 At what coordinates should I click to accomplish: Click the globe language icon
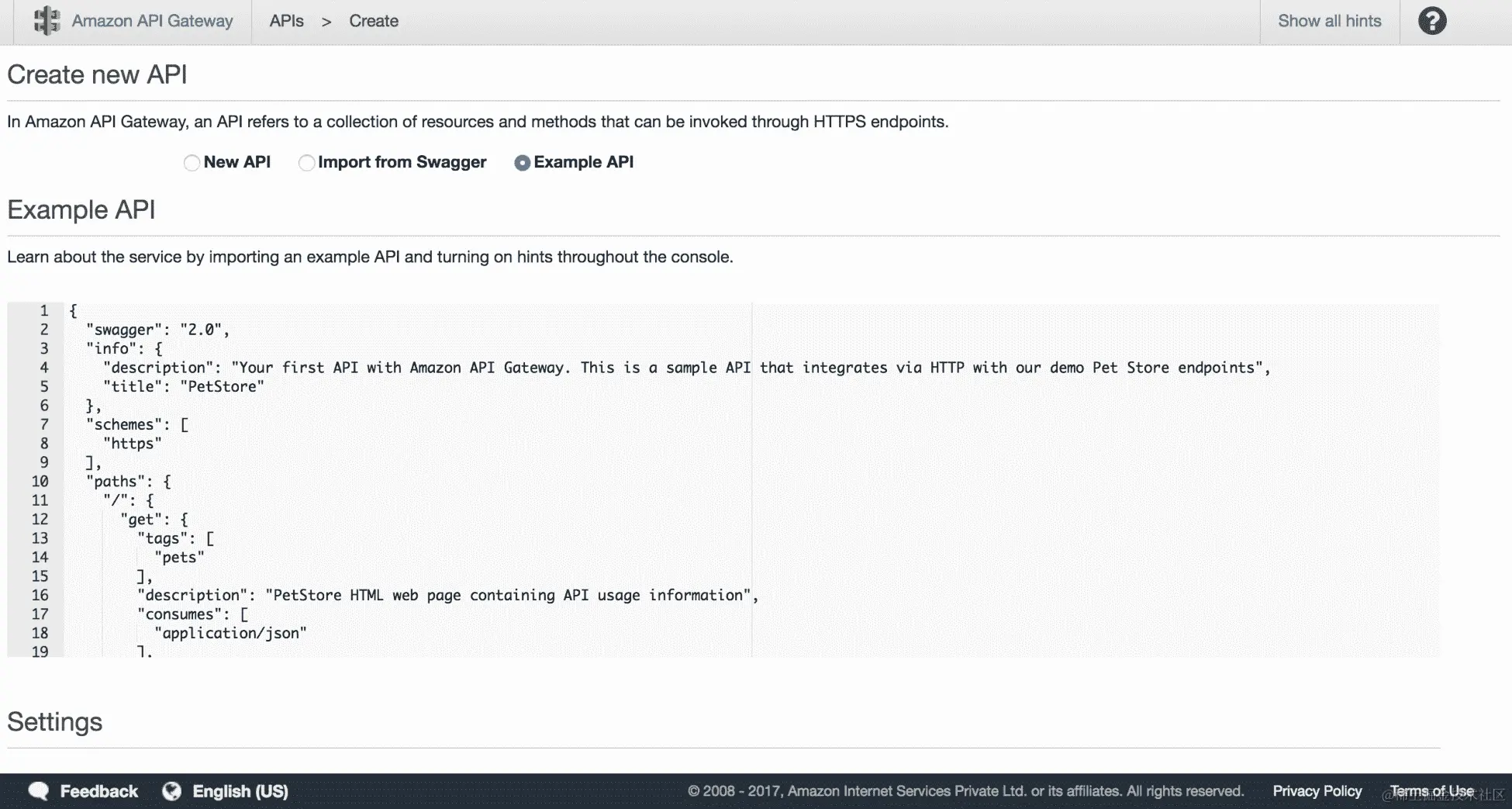click(171, 791)
